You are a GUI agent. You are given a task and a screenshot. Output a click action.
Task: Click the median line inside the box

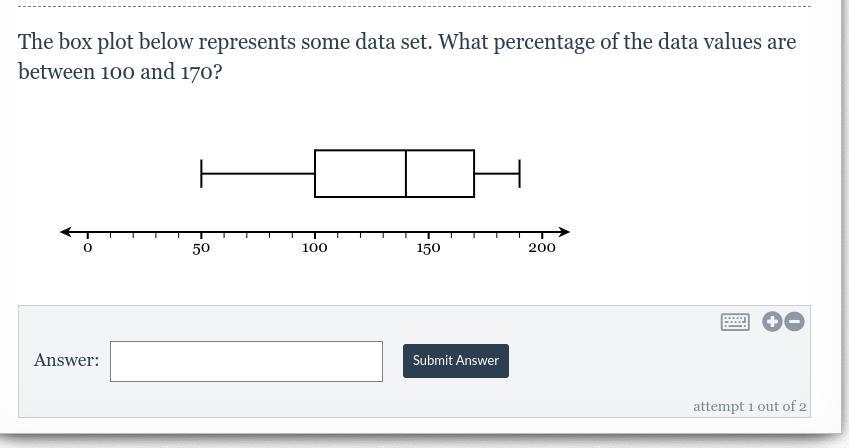click(406, 174)
